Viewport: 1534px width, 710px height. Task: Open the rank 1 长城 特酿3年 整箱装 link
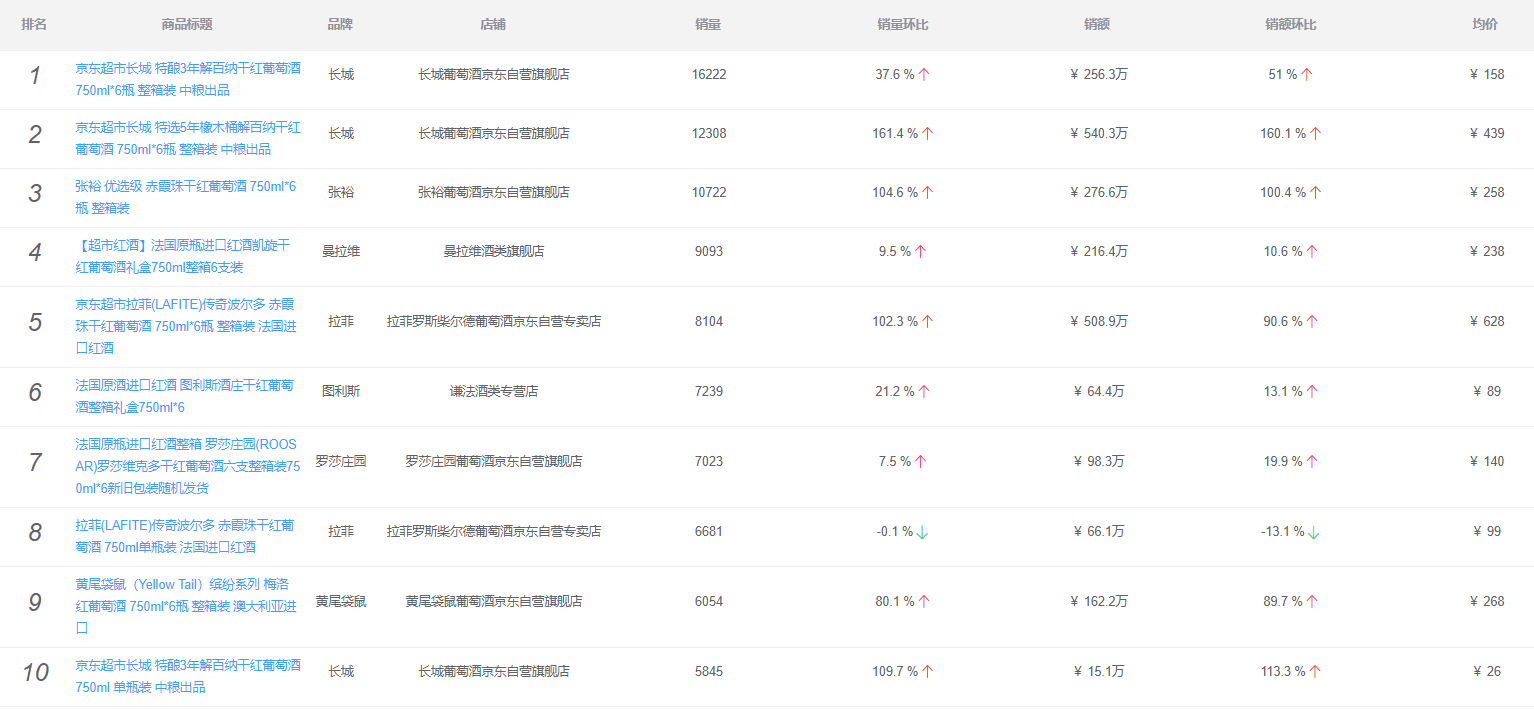[x=187, y=79]
